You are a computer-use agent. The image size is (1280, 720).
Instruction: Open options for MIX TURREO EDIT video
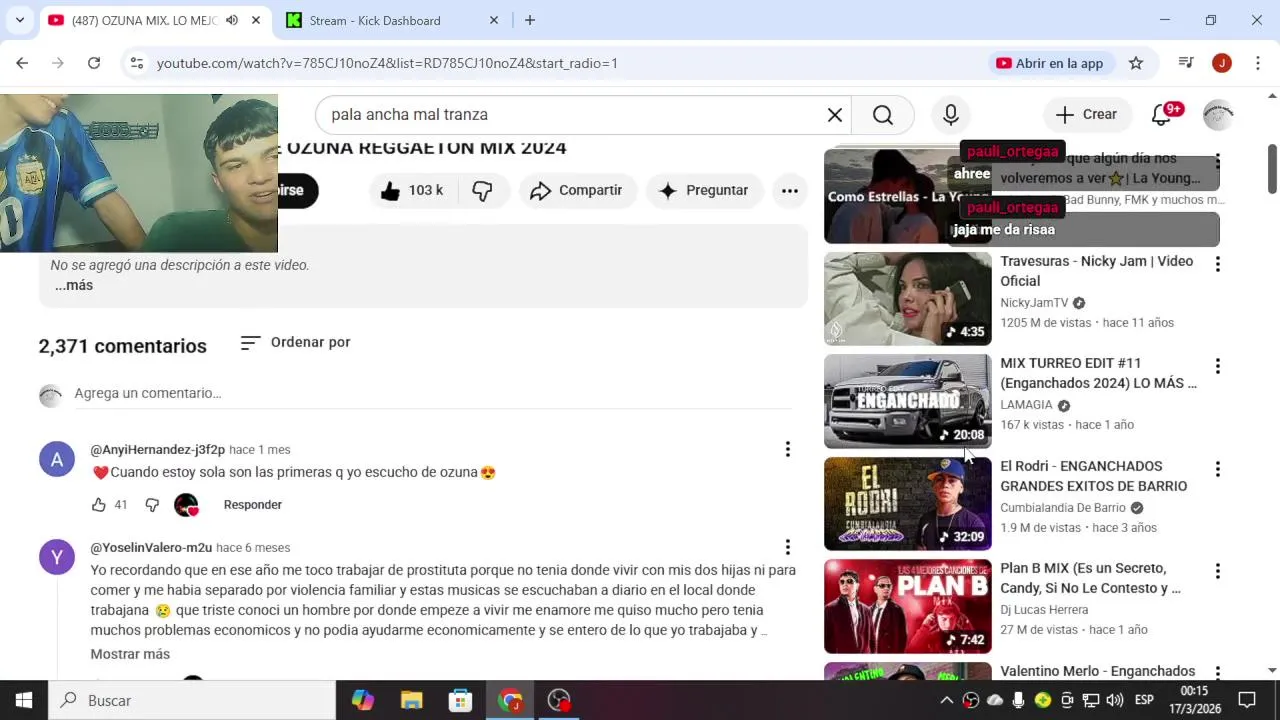click(1217, 366)
